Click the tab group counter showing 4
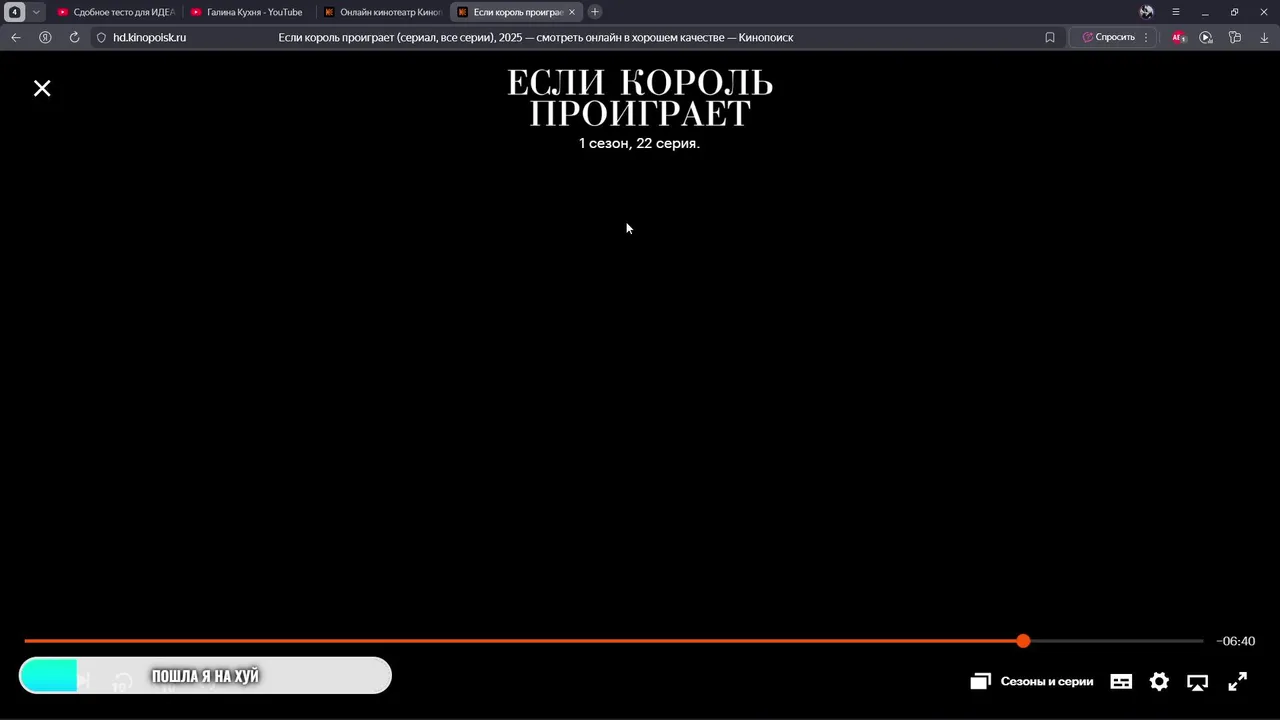Screen dimensions: 1280x720 click(x=15, y=12)
